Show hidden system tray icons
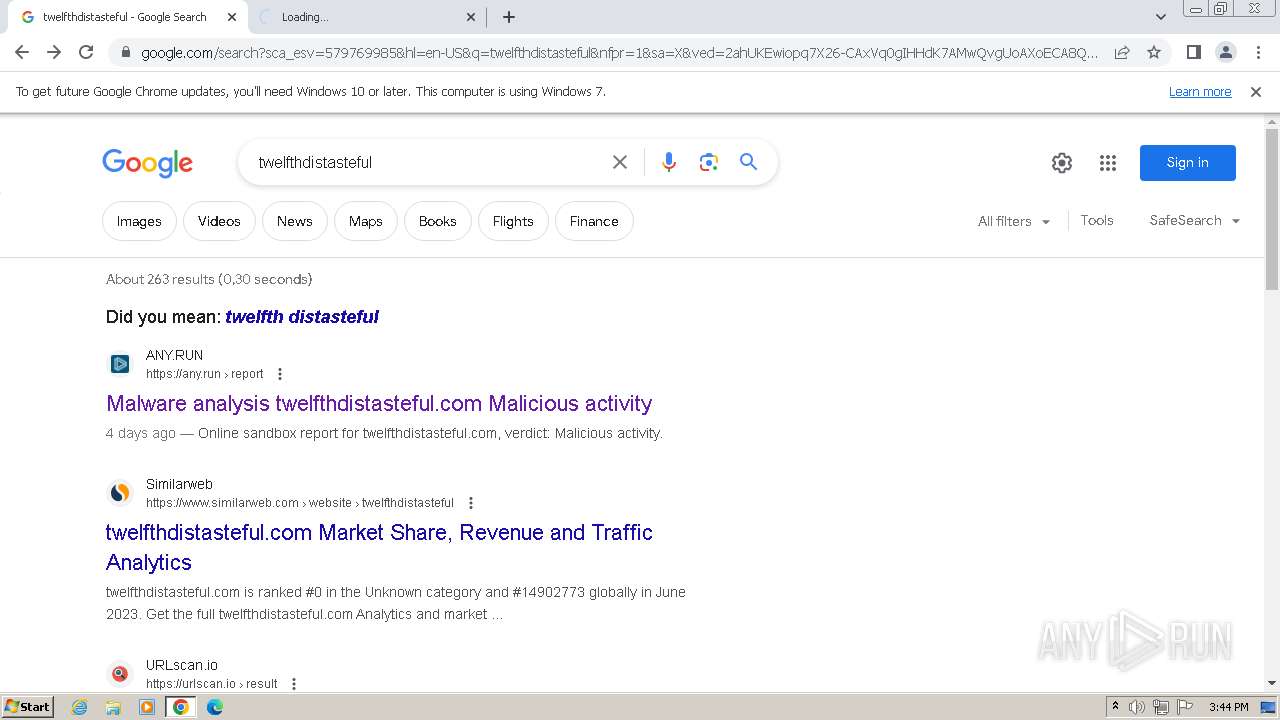Screen dimensions: 1280x720 click(x=1115, y=707)
